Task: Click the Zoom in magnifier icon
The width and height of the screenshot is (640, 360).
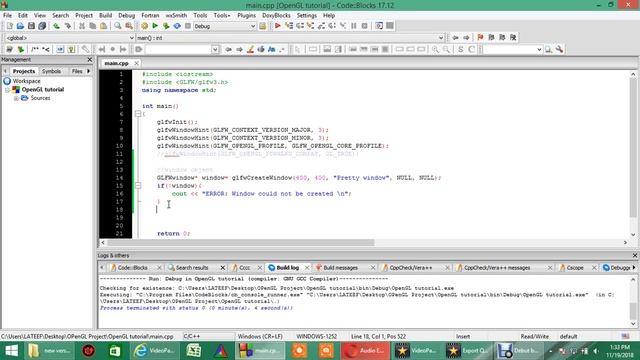Action: [435, 49]
